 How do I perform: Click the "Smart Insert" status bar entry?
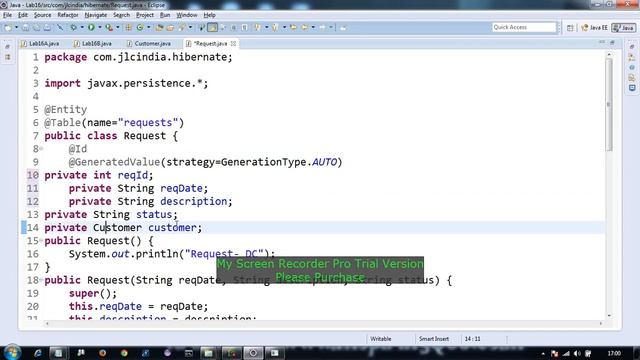433,339
